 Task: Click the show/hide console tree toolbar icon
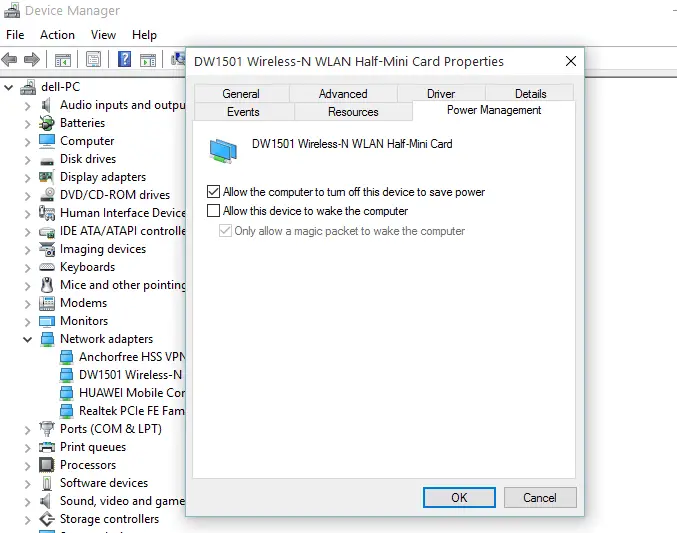tap(63, 60)
